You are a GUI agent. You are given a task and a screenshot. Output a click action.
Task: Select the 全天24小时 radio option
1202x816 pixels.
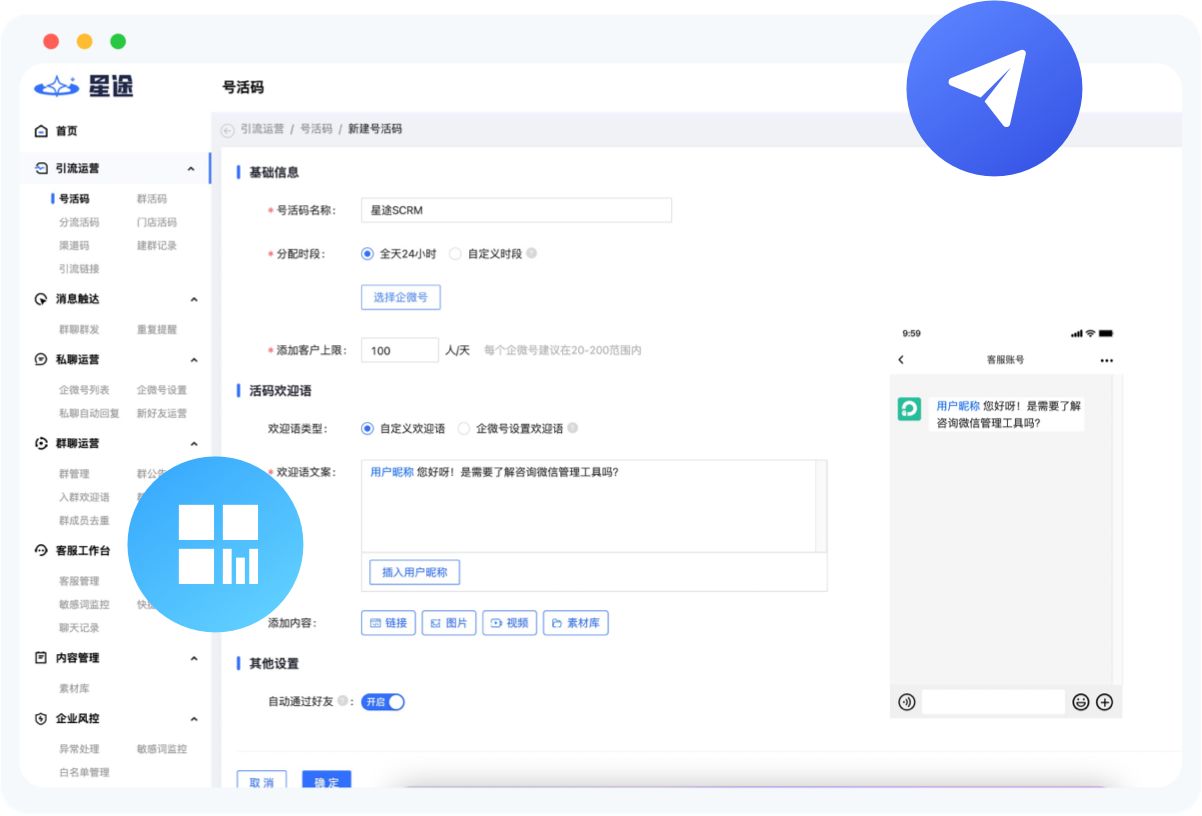pyautogui.click(x=367, y=254)
